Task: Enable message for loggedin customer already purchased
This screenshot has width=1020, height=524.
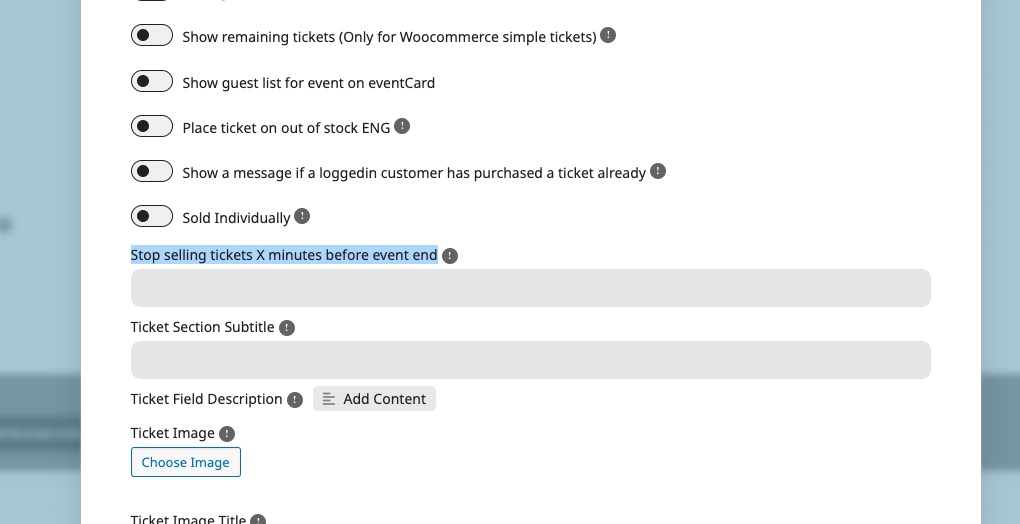Action: point(152,171)
